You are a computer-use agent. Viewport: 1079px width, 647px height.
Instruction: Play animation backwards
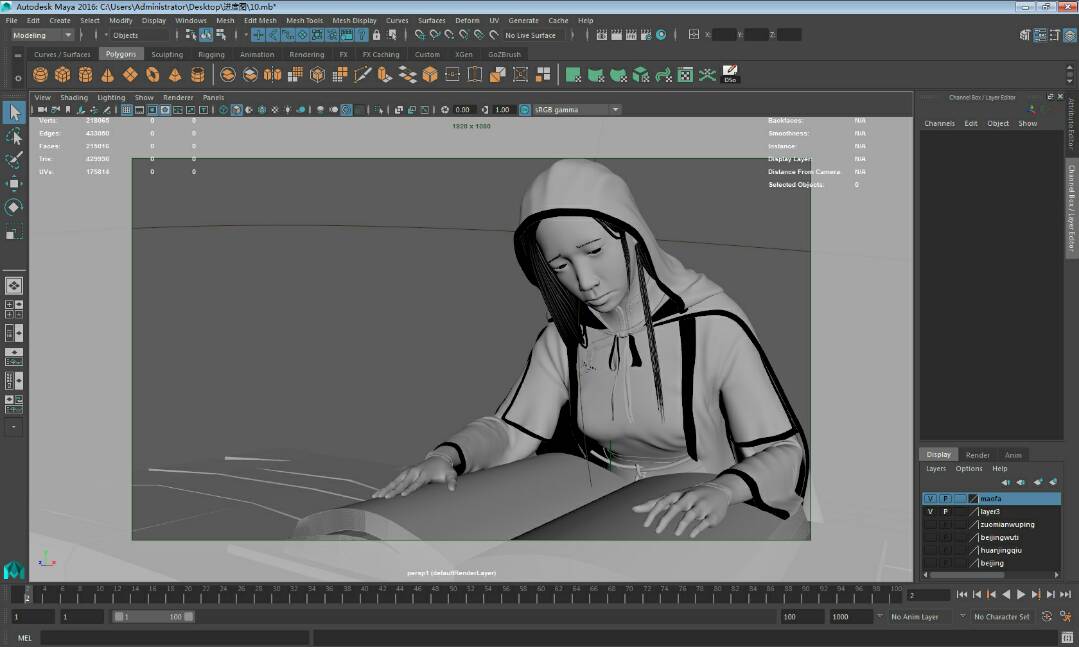[x=1006, y=594]
